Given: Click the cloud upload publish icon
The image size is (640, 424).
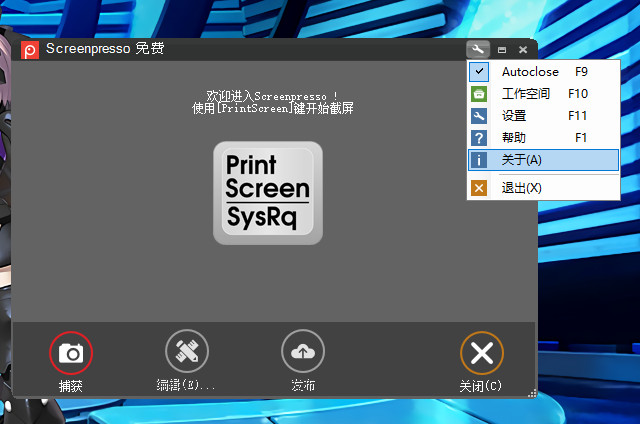Looking at the screenshot, I should [303, 351].
